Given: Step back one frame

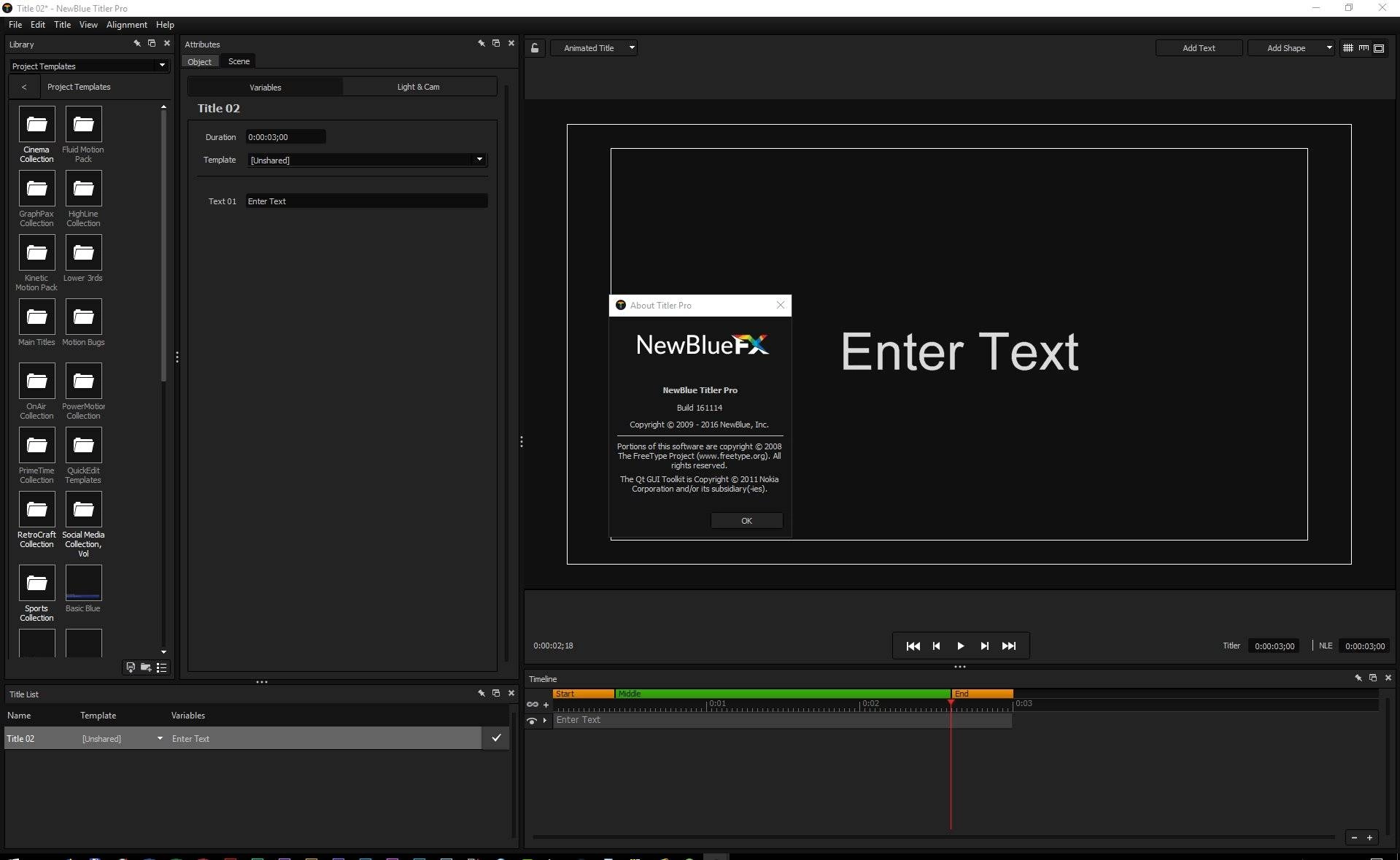Looking at the screenshot, I should coord(937,646).
